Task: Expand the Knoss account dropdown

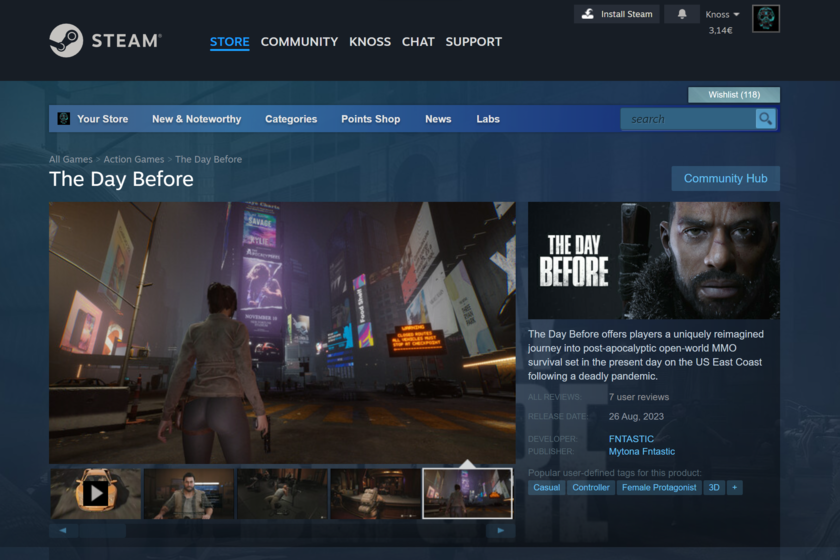Action: [x=722, y=14]
